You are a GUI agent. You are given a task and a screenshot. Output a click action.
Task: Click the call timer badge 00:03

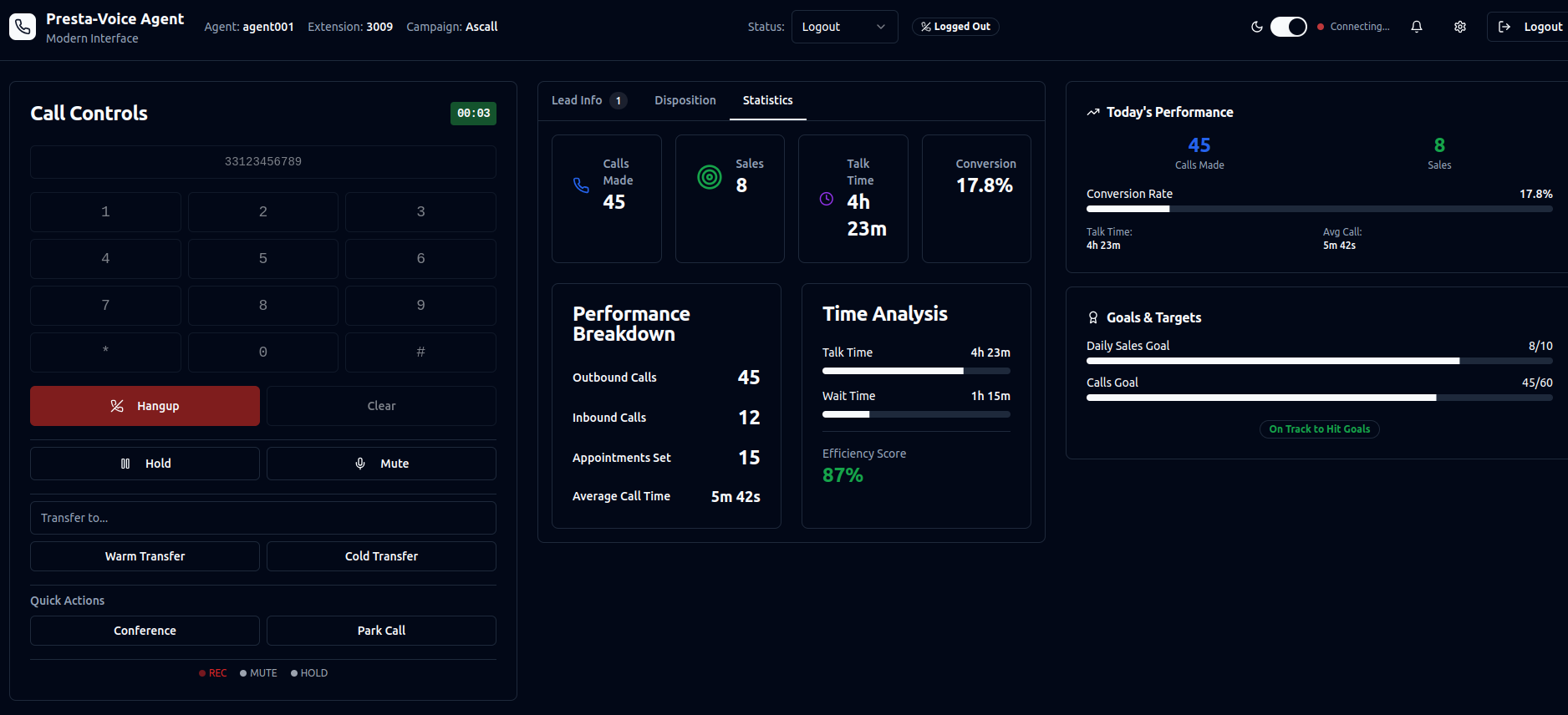[x=473, y=114]
